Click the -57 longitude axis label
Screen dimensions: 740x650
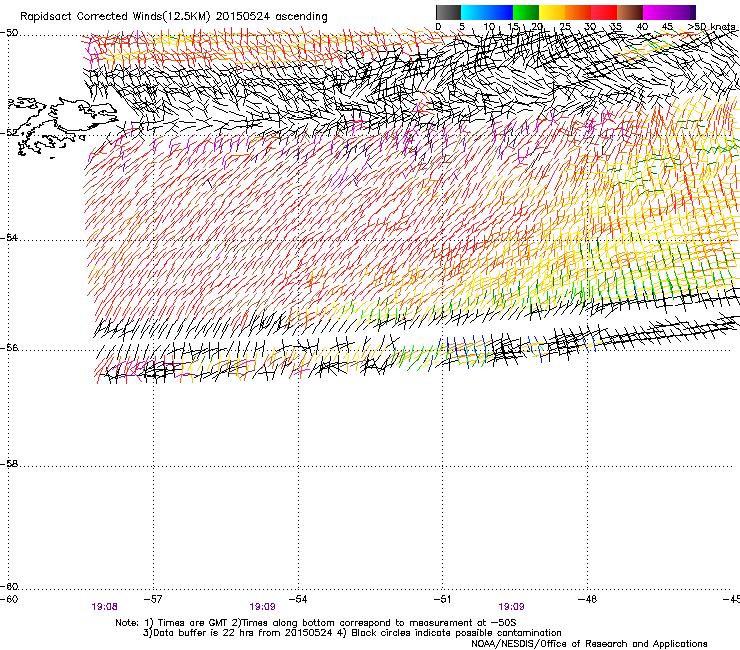[152, 599]
